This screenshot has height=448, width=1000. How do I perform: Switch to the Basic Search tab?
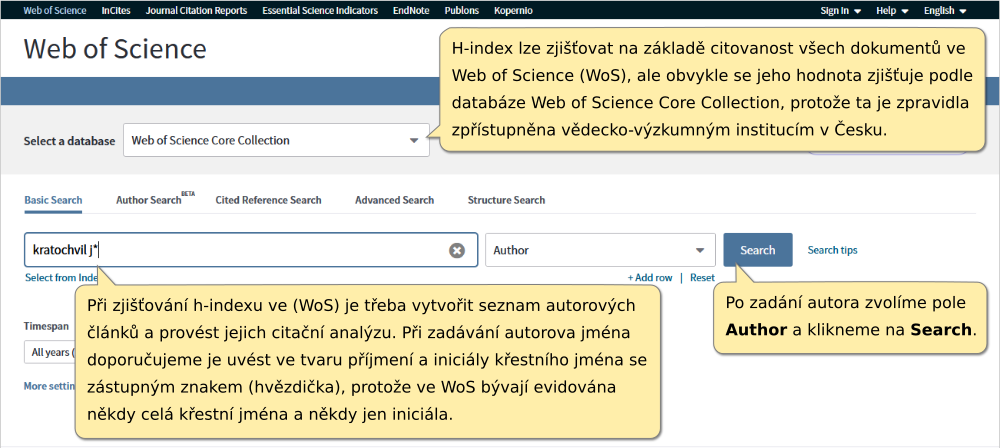click(x=53, y=200)
